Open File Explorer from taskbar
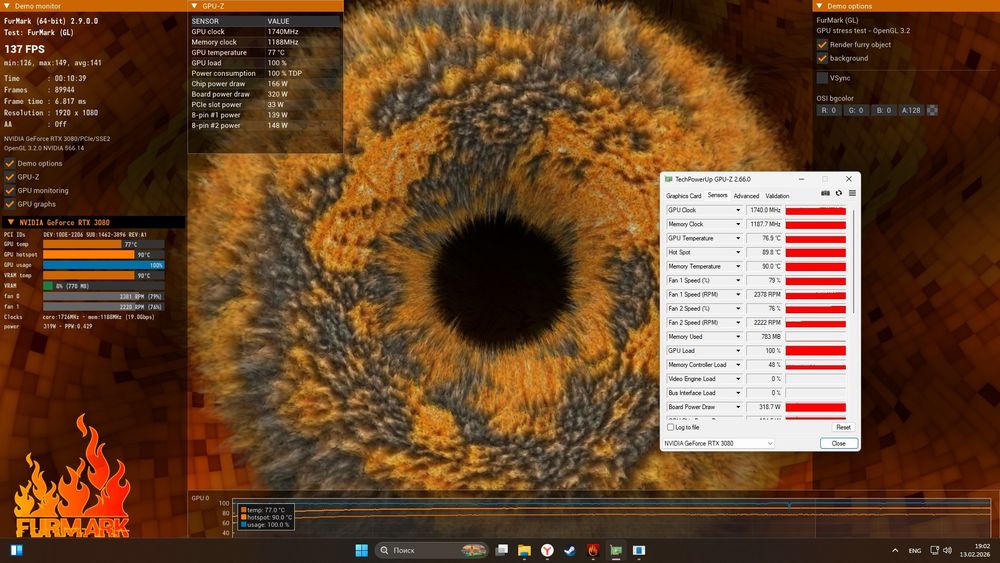Screen dimensions: 1000x563 click(x=524, y=550)
